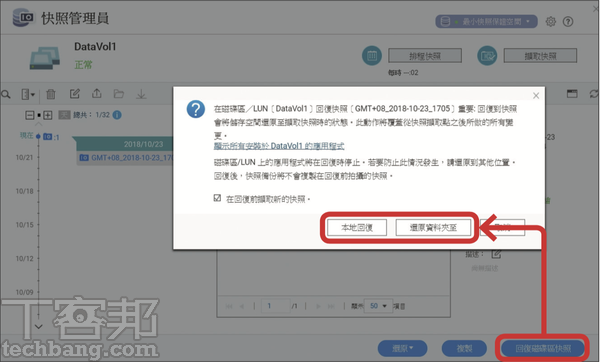
Task: Click the 排程快照 button
Action: click(425, 56)
